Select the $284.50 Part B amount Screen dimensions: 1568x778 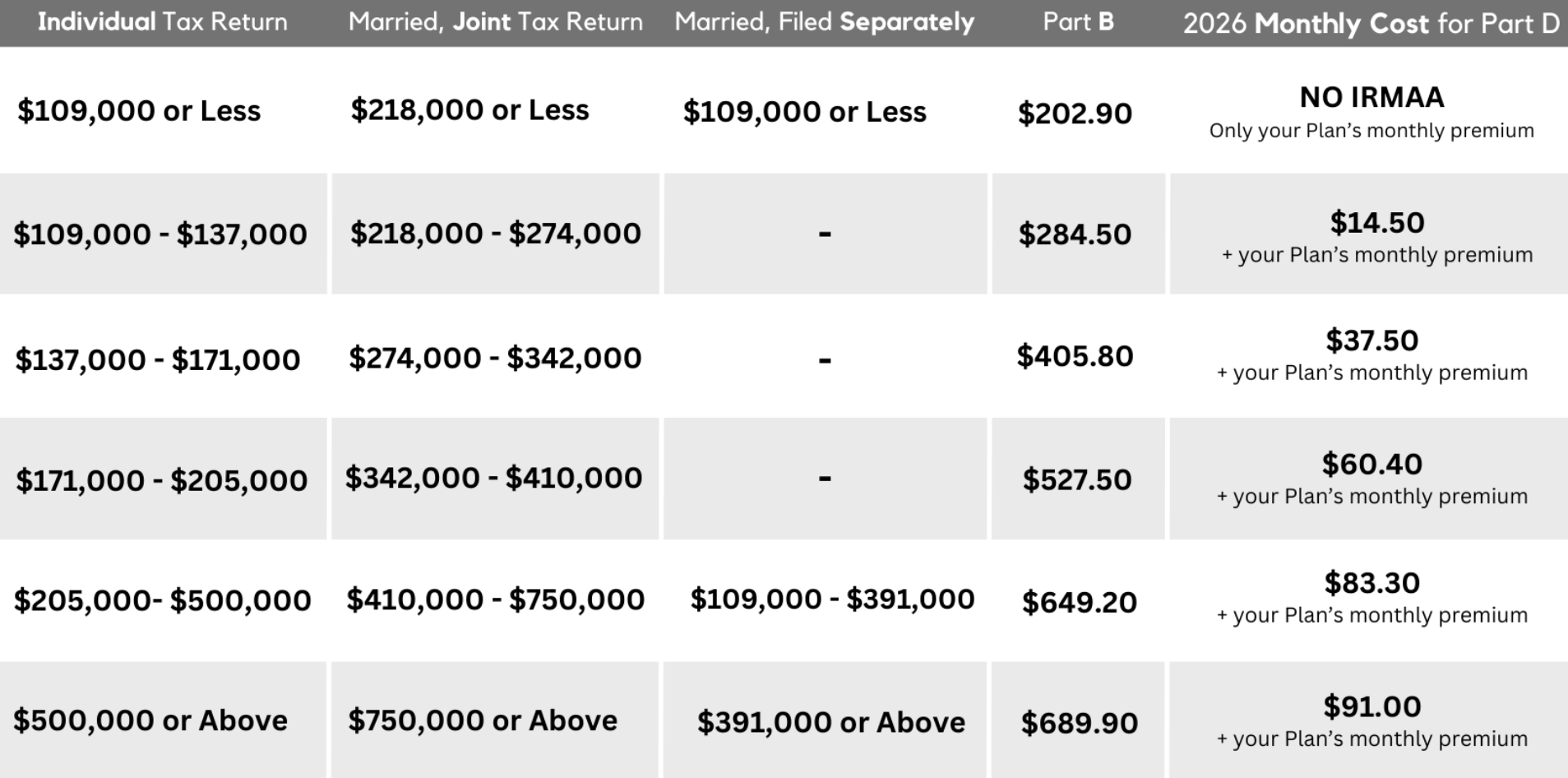(1075, 234)
